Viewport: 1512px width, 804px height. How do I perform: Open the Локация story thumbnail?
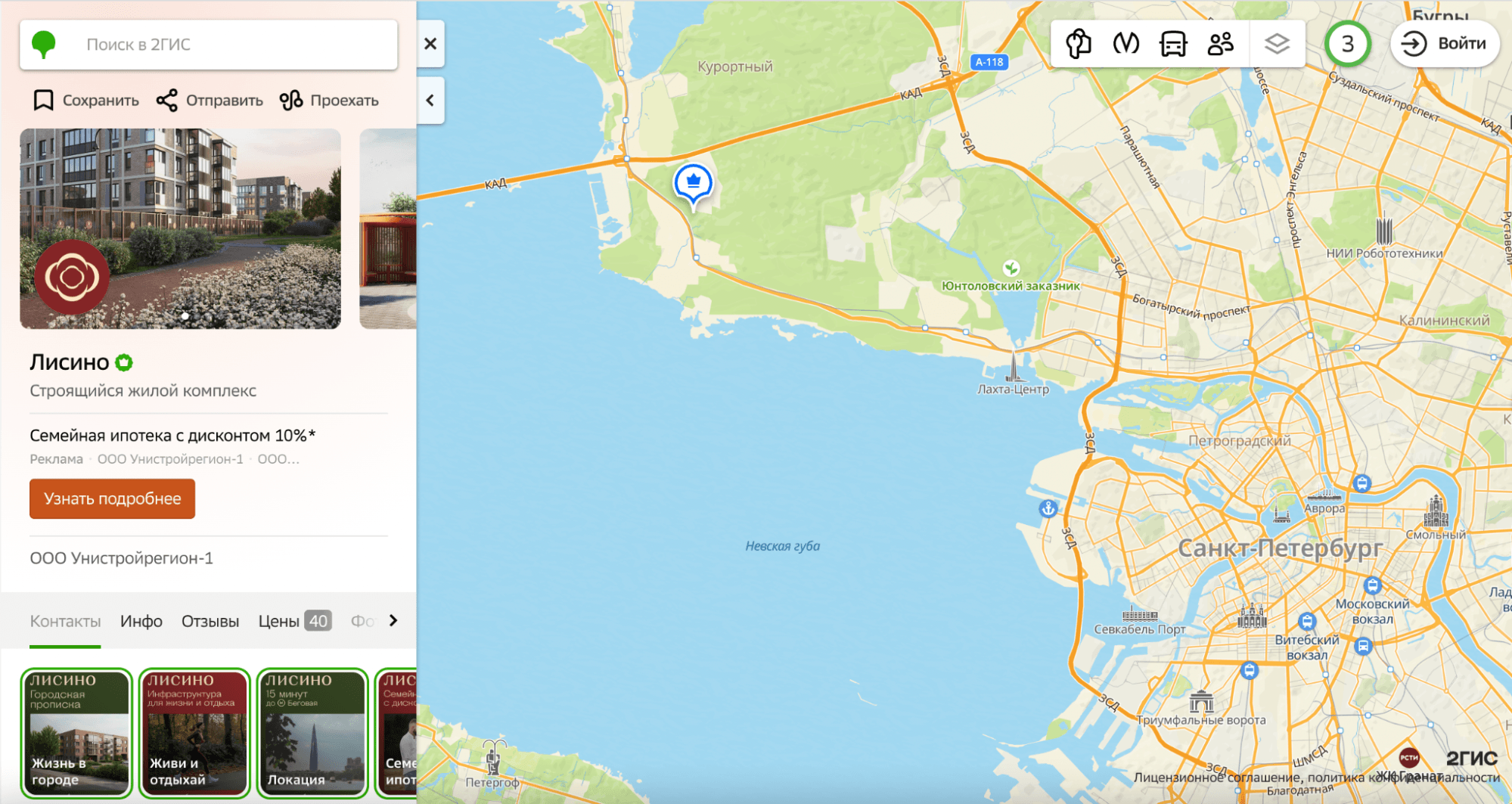pos(312,733)
